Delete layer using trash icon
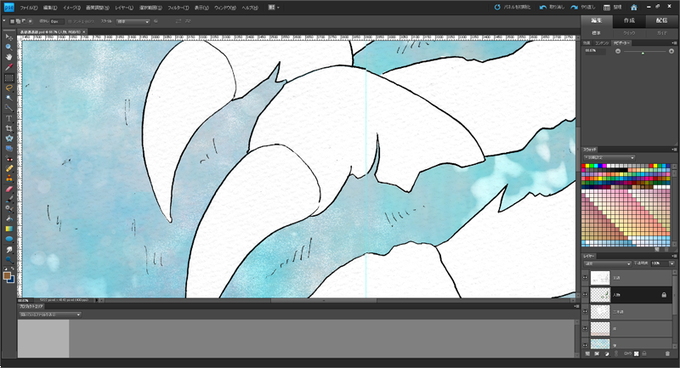 coord(667,354)
